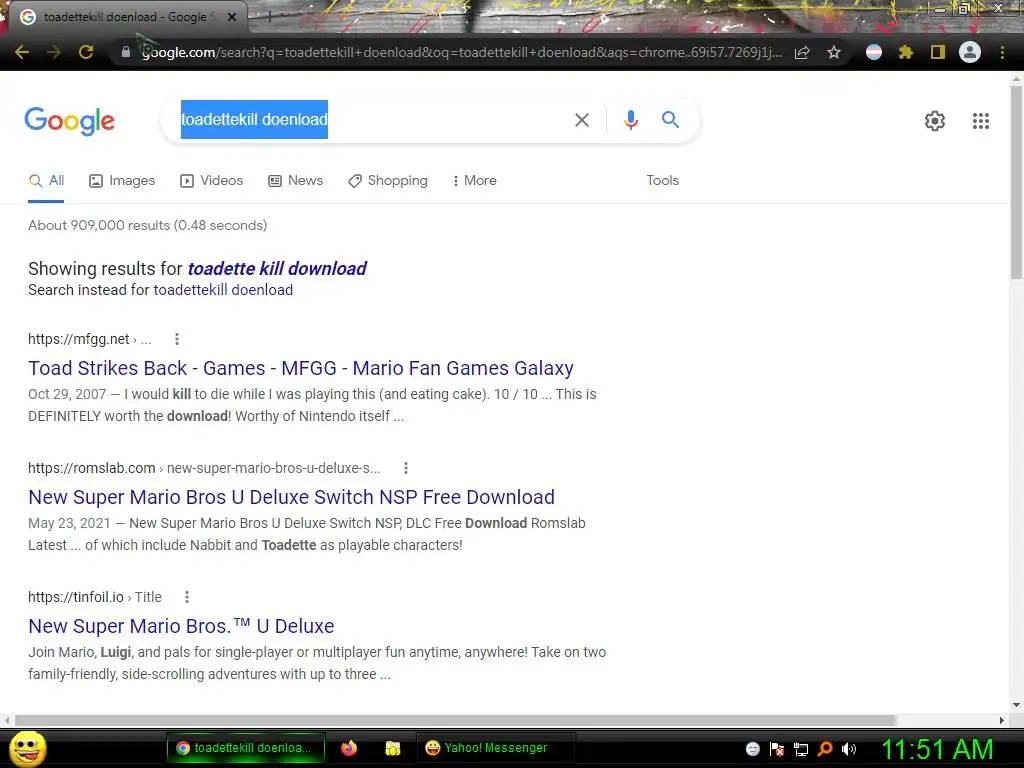The height and width of the screenshot is (768, 1024).
Task: Expand the More search categories menu
Action: 475,181
